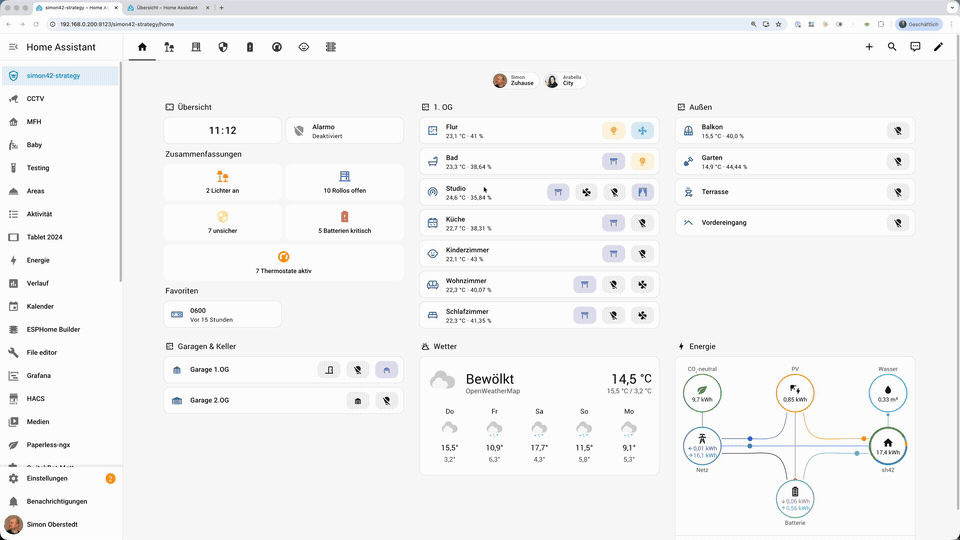This screenshot has width=960, height=540.
Task: Toggle the Studio curtain button
Action: pyautogui.click(x=642, y=192)
